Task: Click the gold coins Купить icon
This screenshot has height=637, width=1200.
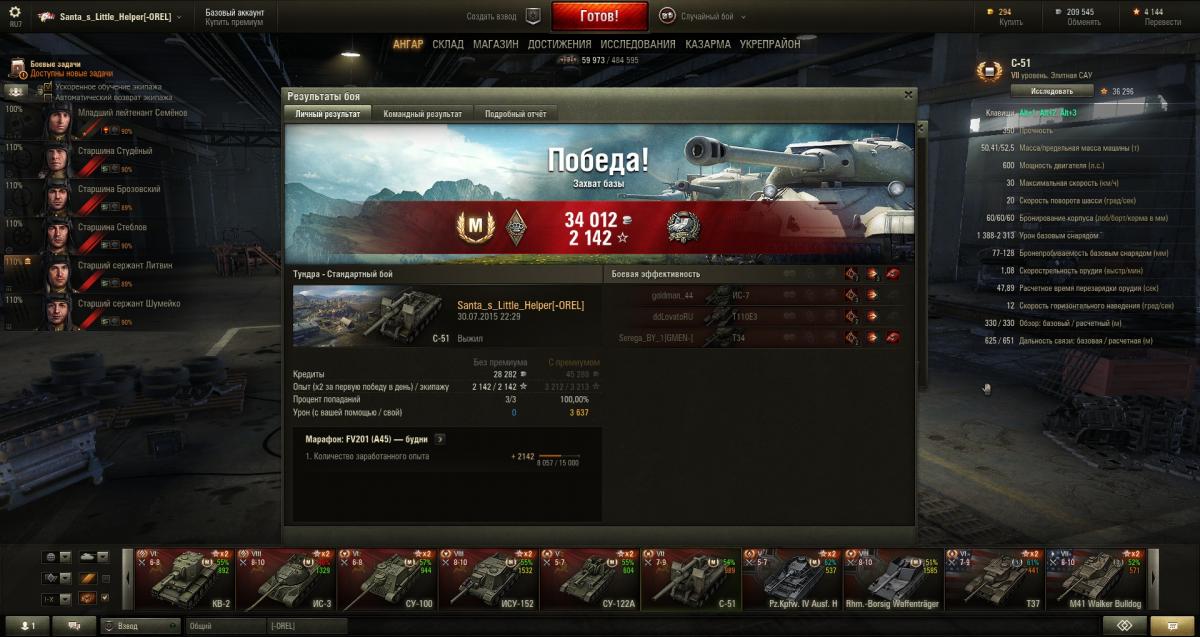Action: (1005, 12)
